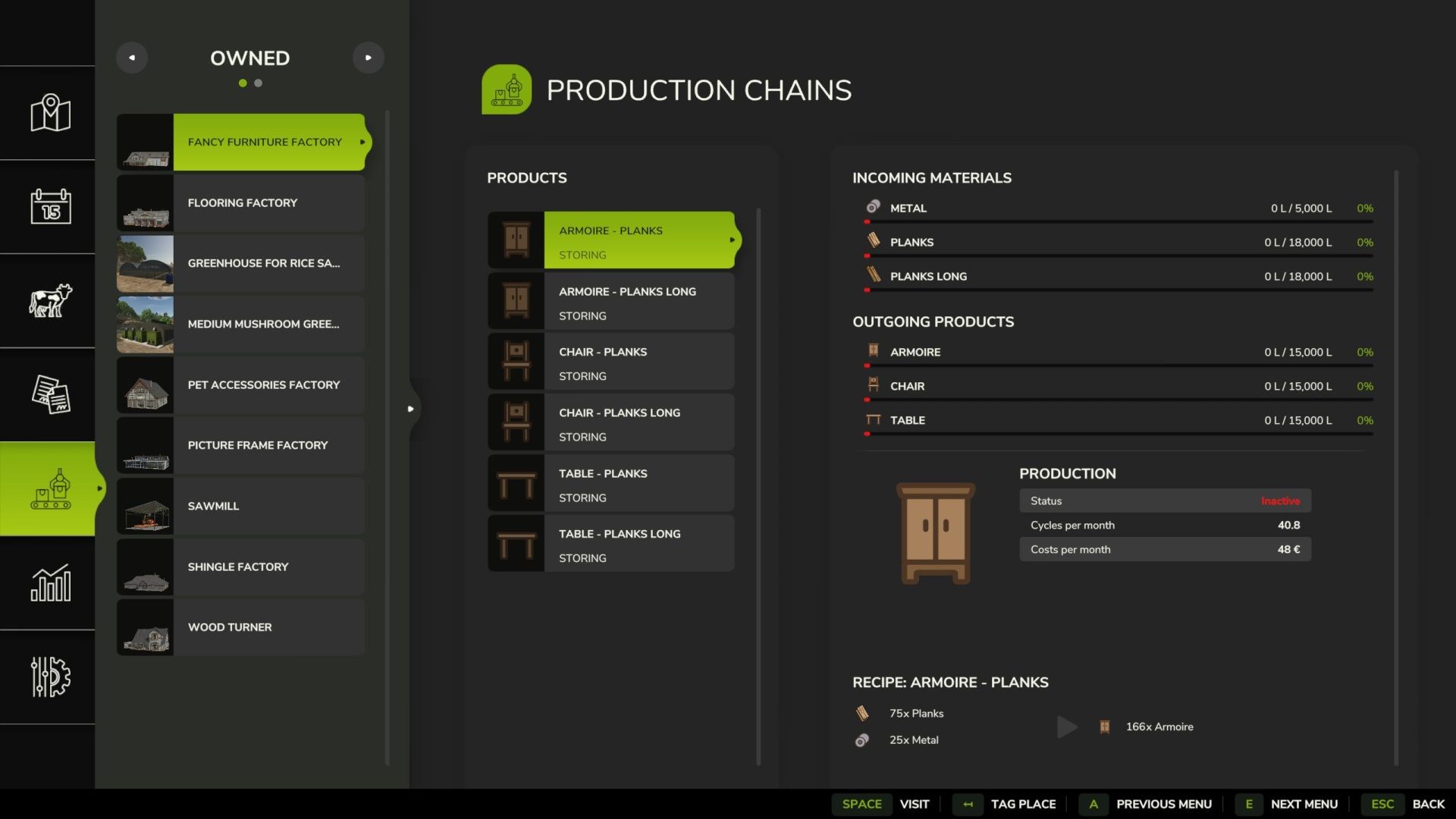
Task: Select Pet Accessories Factory entry
Action: (240, 384)
